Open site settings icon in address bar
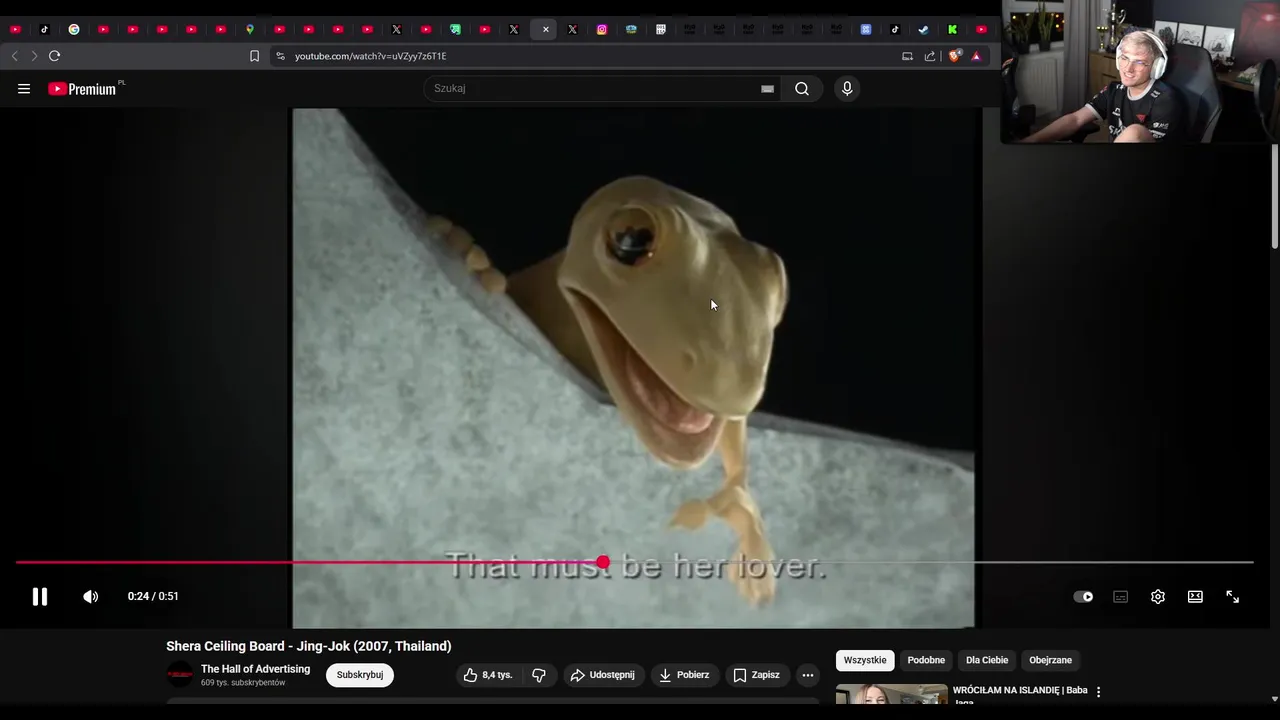 281,56
